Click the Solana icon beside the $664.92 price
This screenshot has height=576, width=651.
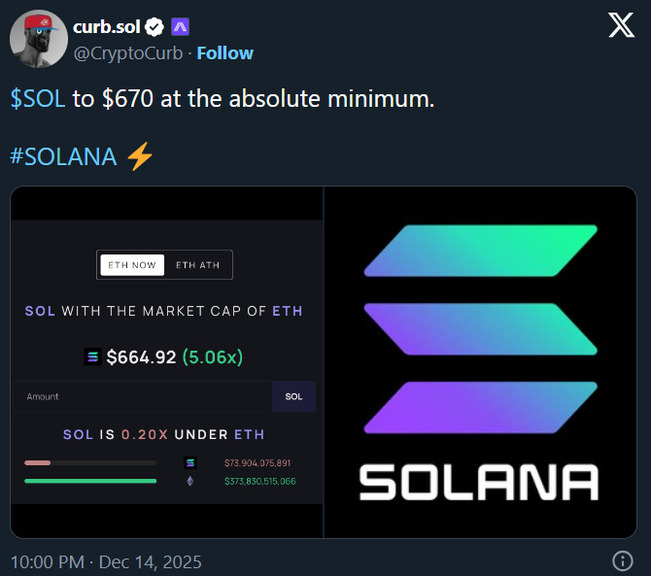[x=93, y=355]
